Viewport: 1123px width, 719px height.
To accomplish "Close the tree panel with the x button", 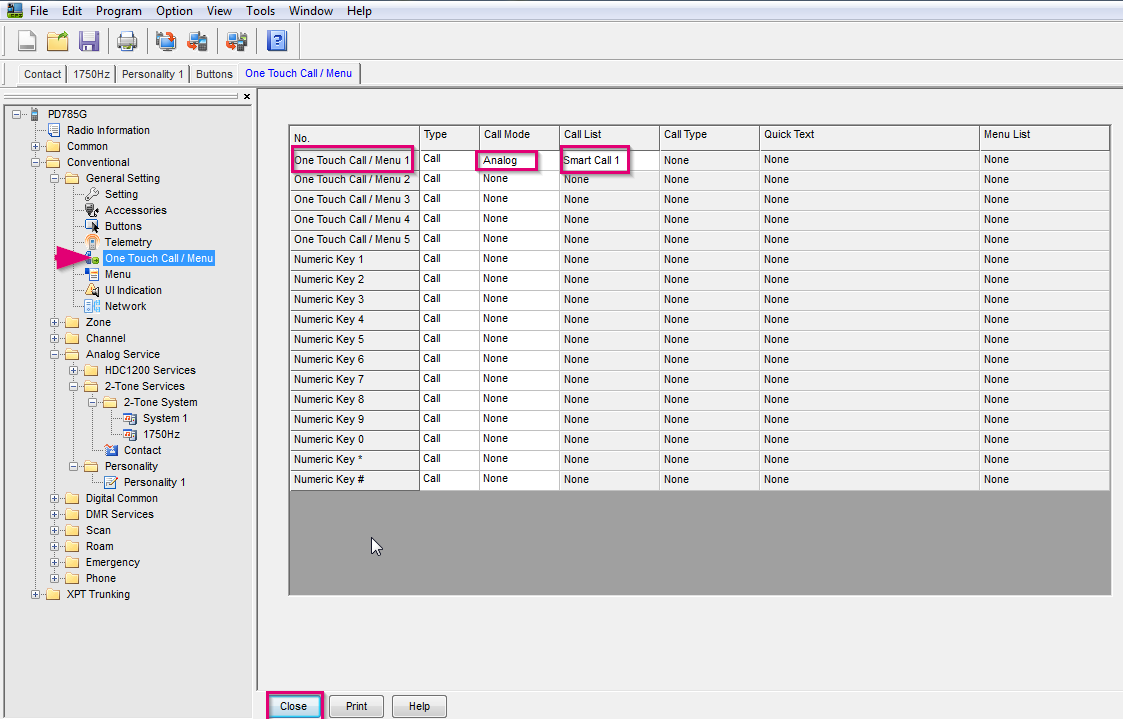I will tap(247, 96).
